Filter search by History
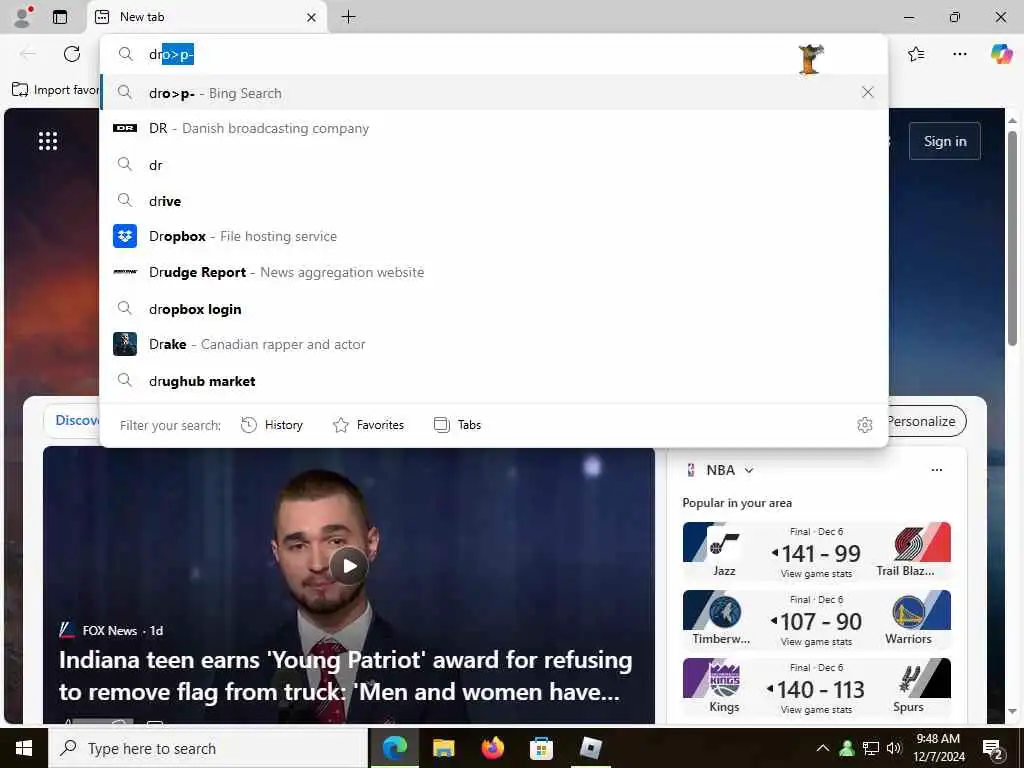The width and height of the screenshot is (1024, 768). (x=272, y=425)
